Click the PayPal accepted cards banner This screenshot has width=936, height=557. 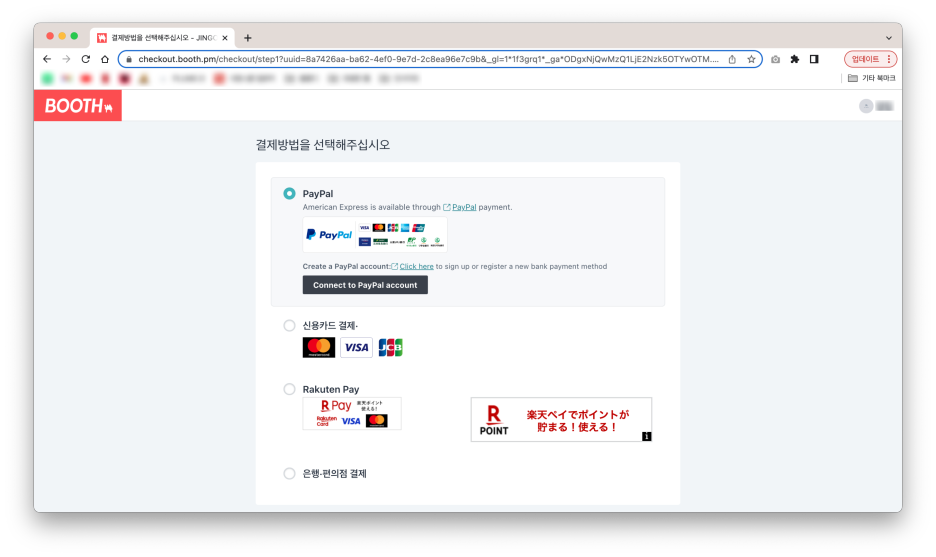coord(375,235)
